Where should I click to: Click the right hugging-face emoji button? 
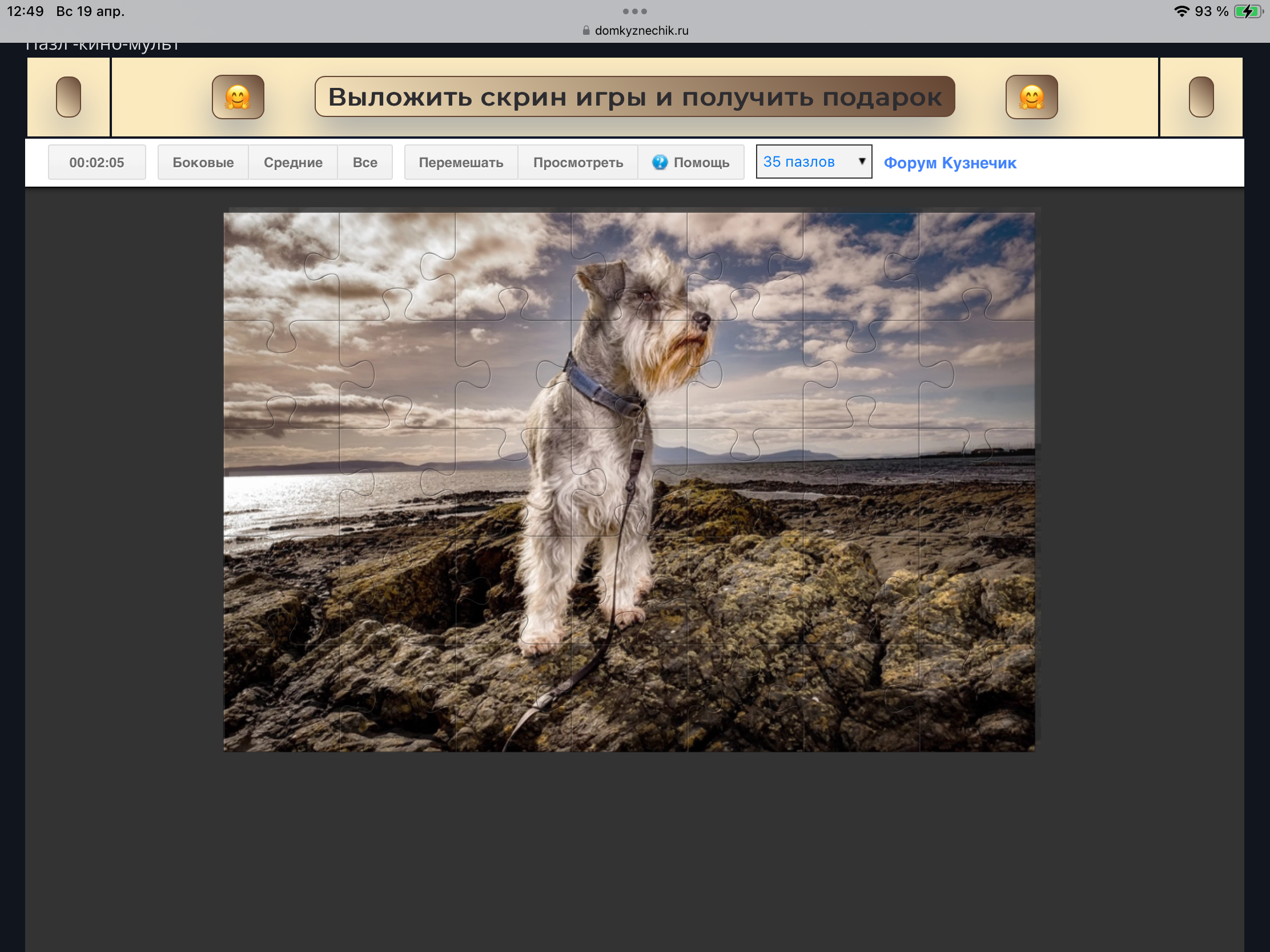[x=1031, y=96]
